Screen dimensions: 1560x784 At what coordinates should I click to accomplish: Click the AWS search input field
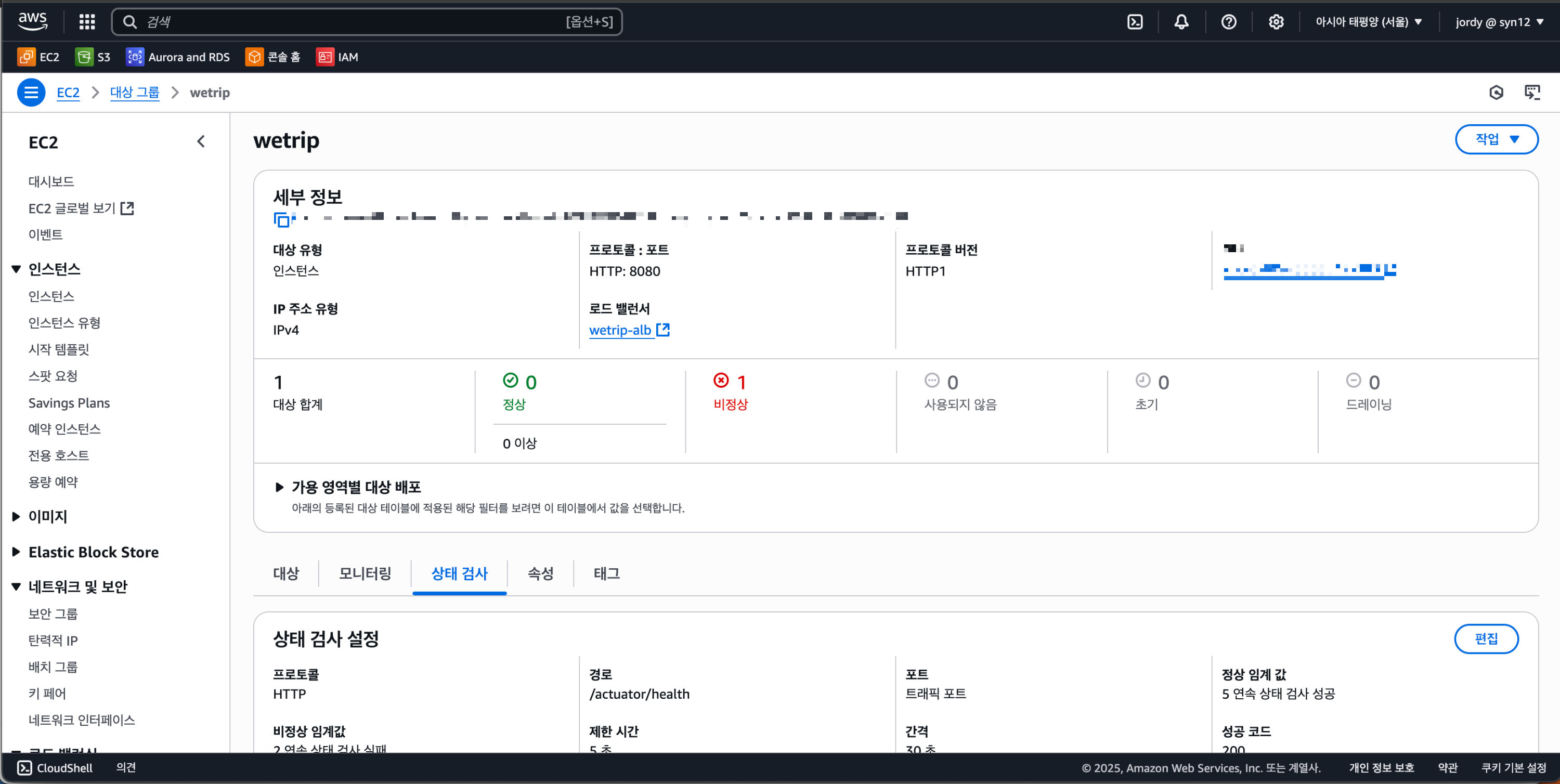pyautogui.click(x=351, y=22)
